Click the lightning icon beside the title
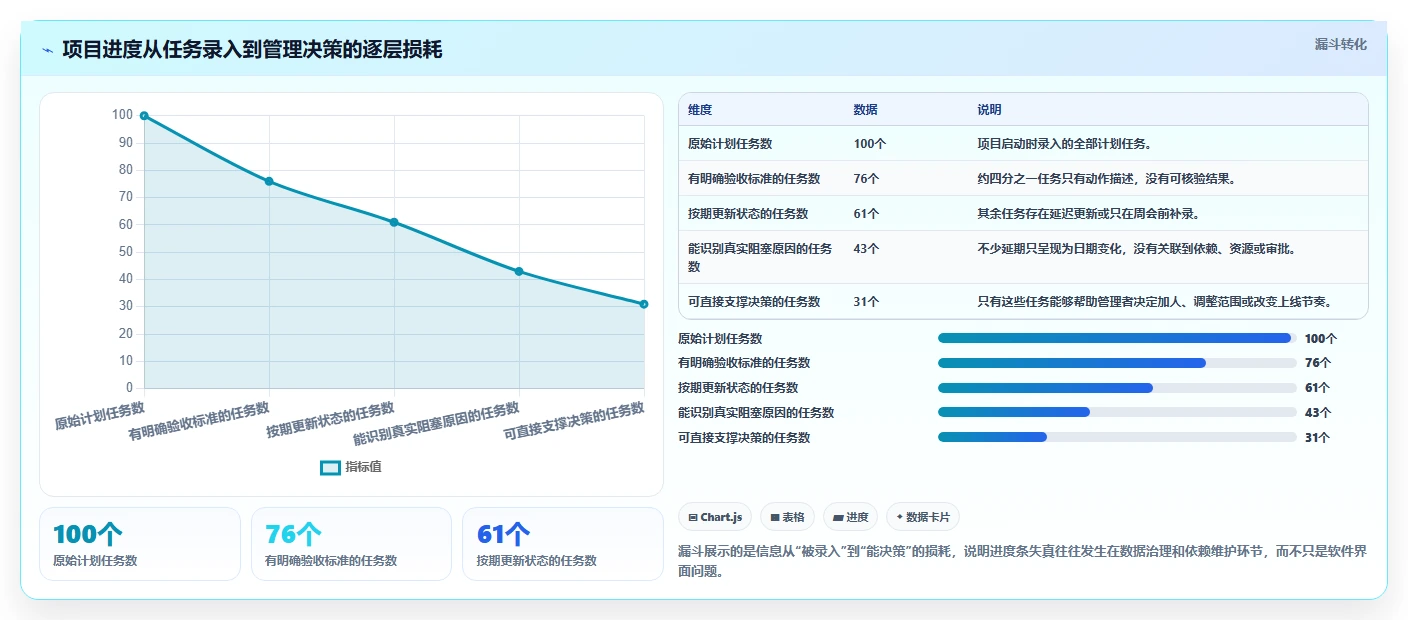Screen dimensions: 1408x620 tap(47, 50)
